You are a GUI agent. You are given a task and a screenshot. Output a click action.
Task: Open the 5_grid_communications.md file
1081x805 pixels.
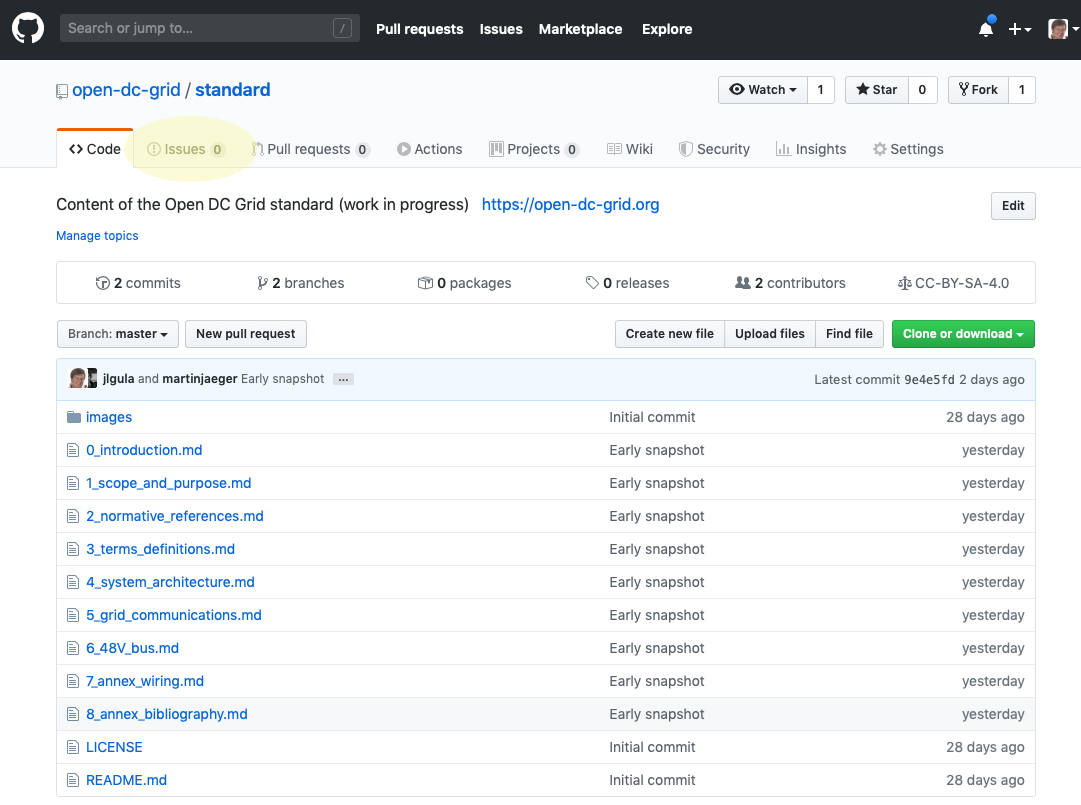click(x=174, y=615)
